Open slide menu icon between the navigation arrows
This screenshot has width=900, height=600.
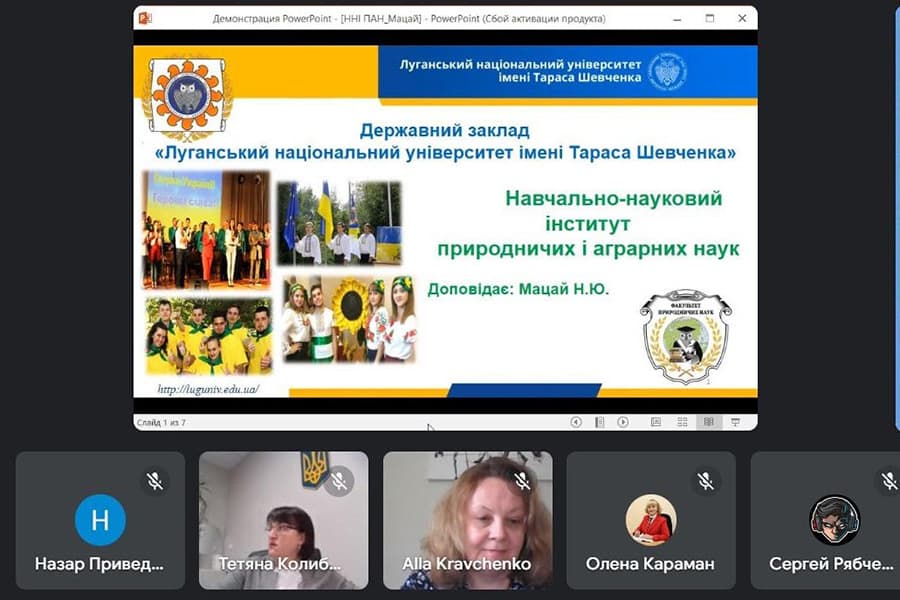(599, 422)
